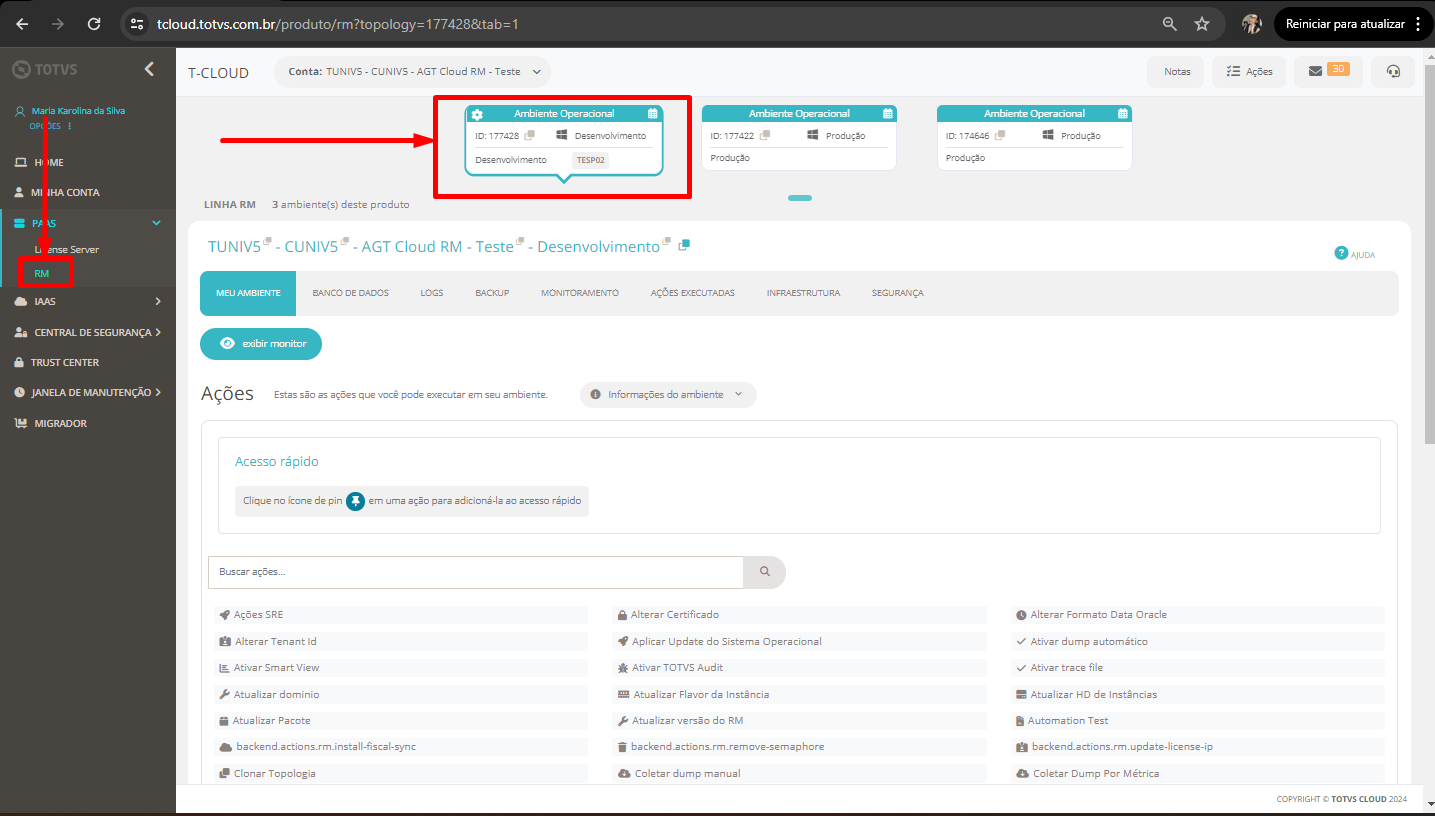Open 'Alterar Formato Data Oracle' action

[1198, 615]
